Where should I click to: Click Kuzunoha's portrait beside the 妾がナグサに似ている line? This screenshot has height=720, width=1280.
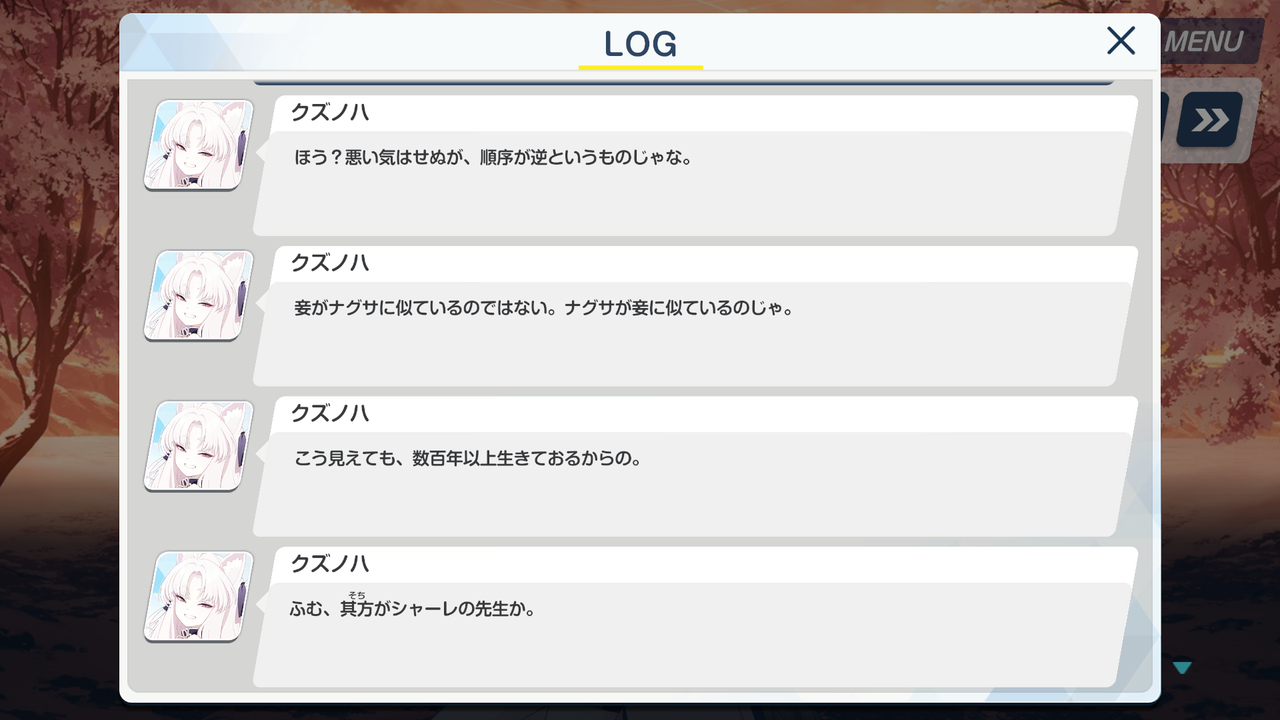(x=198, y=295)
